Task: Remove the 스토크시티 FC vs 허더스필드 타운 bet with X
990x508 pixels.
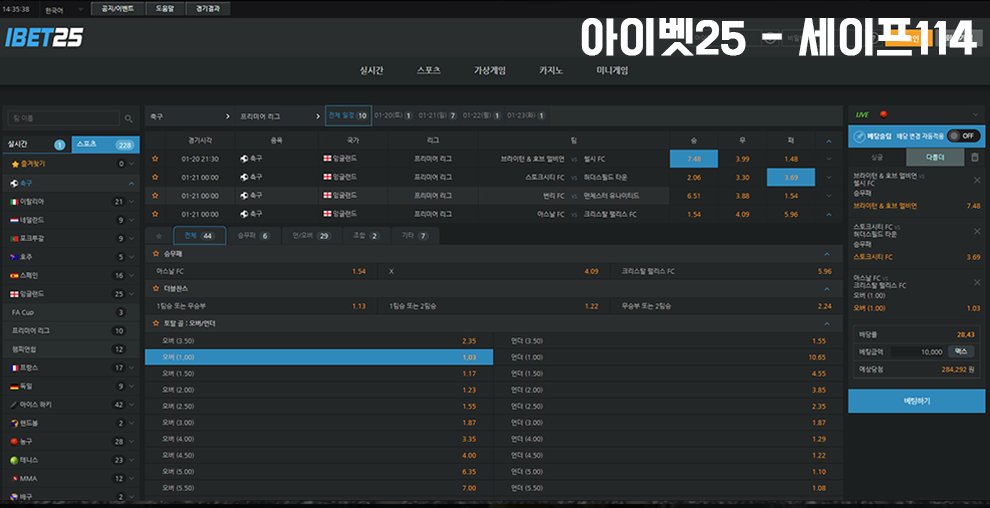Action: tap(977, 231)
